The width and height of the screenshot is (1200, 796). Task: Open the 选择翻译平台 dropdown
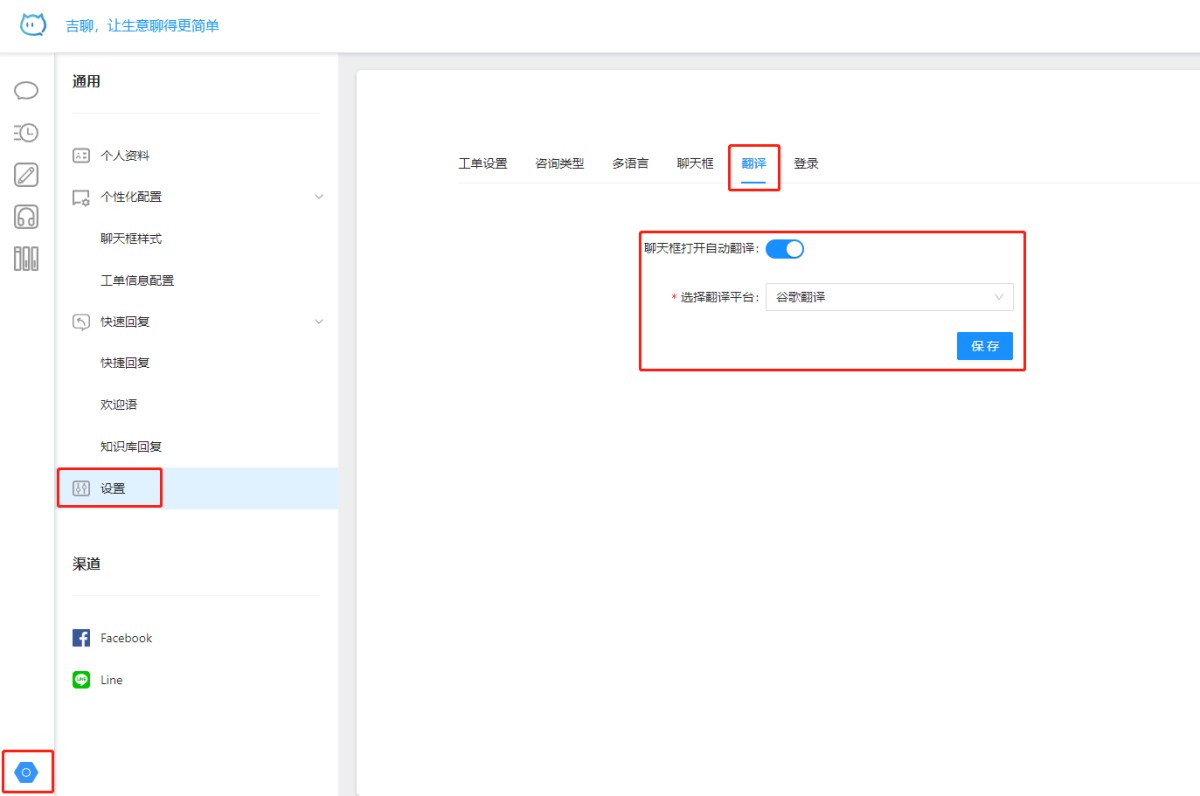[x=889, y=297]
